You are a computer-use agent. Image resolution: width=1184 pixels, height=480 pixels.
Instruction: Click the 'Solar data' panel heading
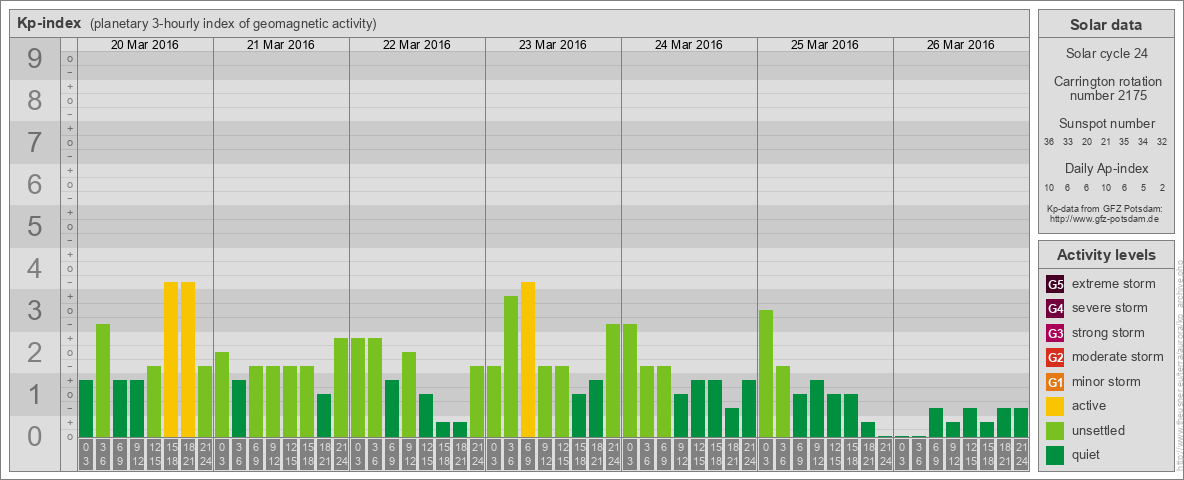1106,25
